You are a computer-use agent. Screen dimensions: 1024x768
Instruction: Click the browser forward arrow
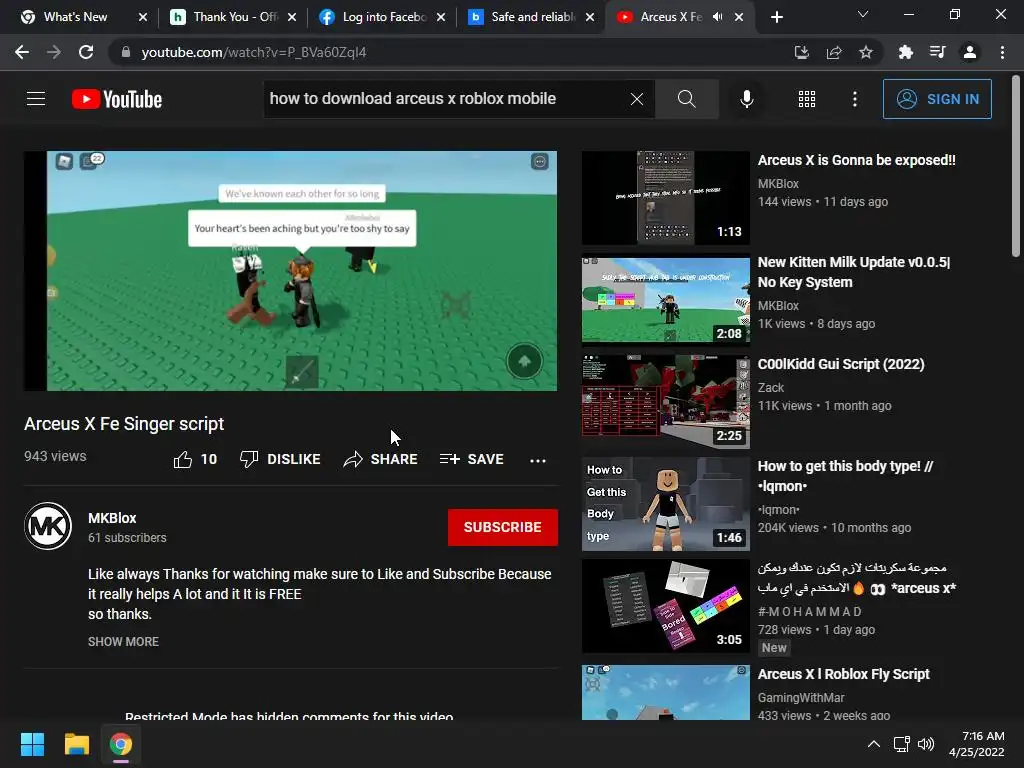(54, 52)
